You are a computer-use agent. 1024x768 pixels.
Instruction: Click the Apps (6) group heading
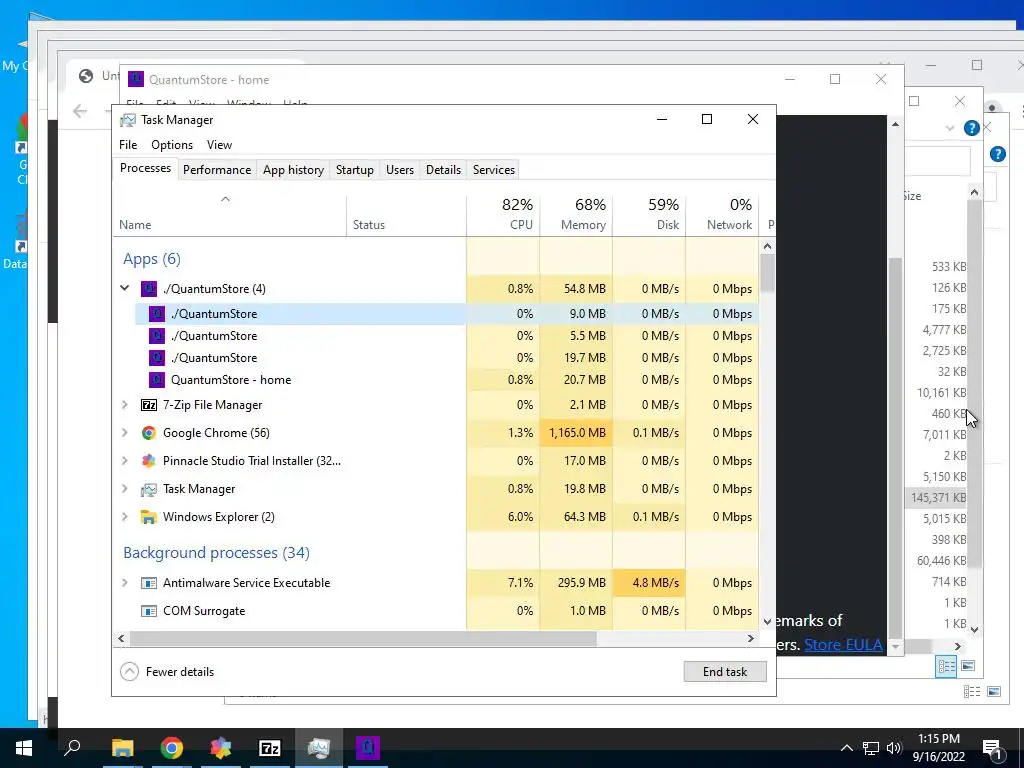[x=152, y=259]
